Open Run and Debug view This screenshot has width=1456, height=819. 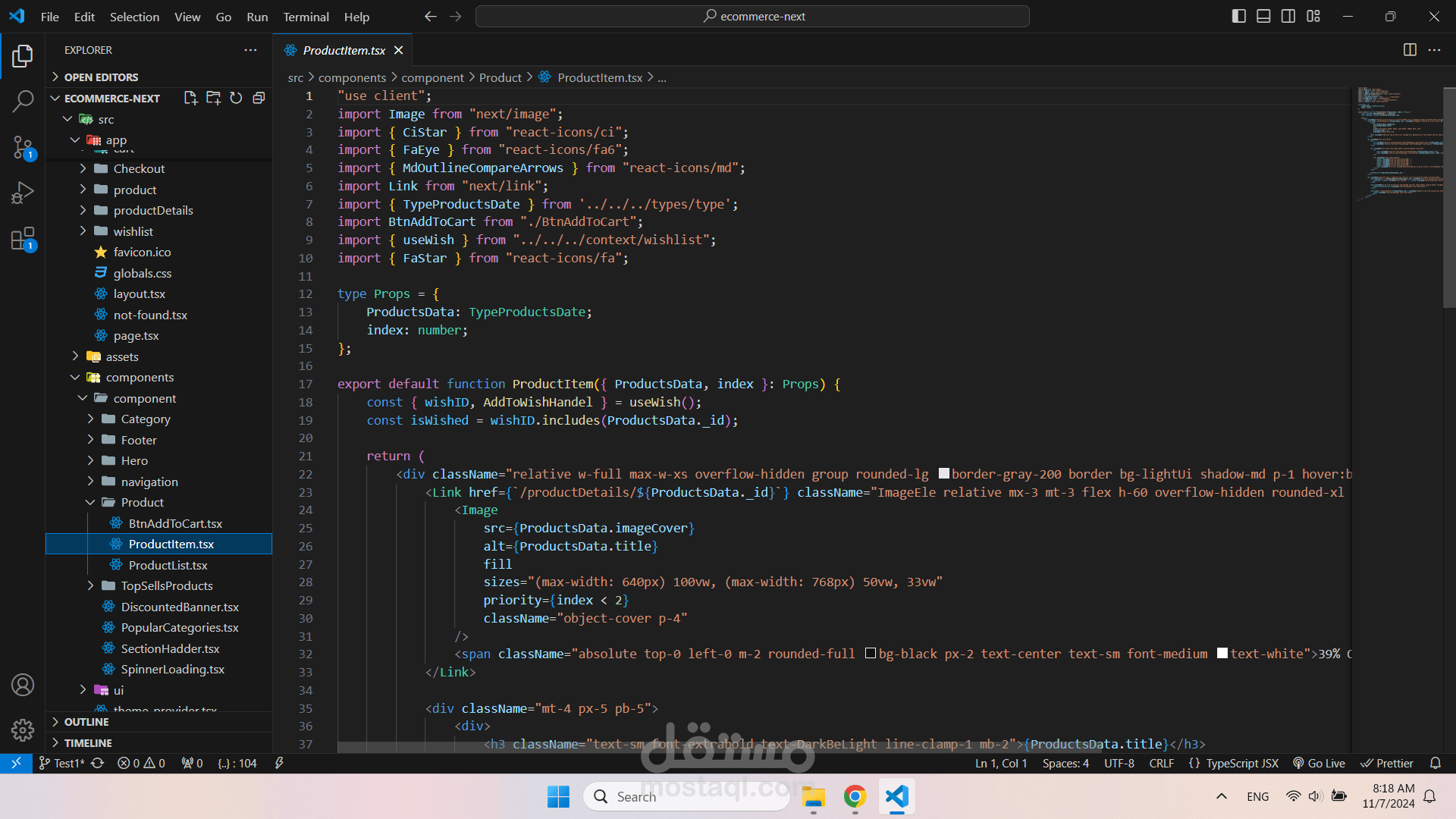point(23,193)
